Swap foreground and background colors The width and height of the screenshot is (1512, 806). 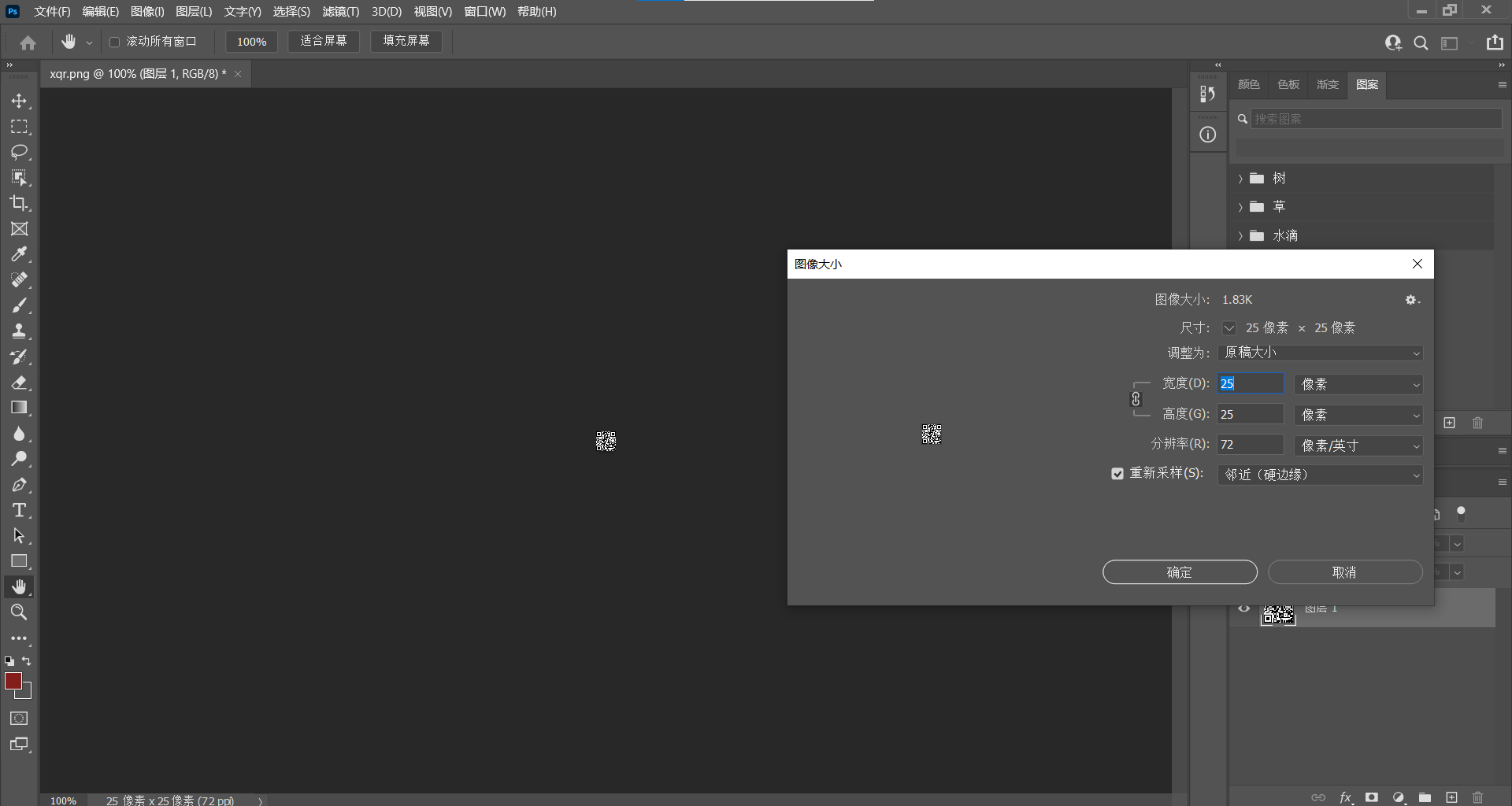point(27,661)
